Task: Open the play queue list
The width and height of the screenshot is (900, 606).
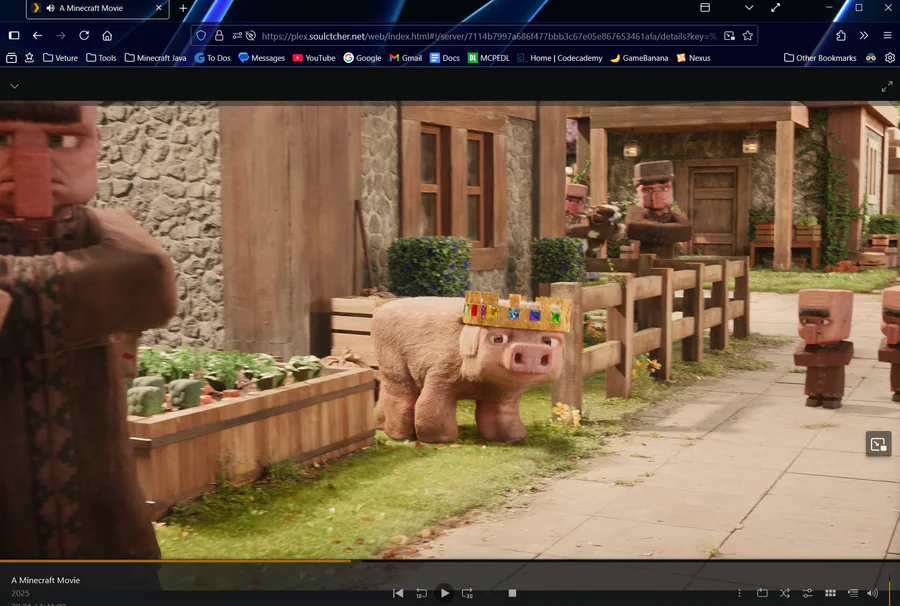Action: (x=853, y=593)
